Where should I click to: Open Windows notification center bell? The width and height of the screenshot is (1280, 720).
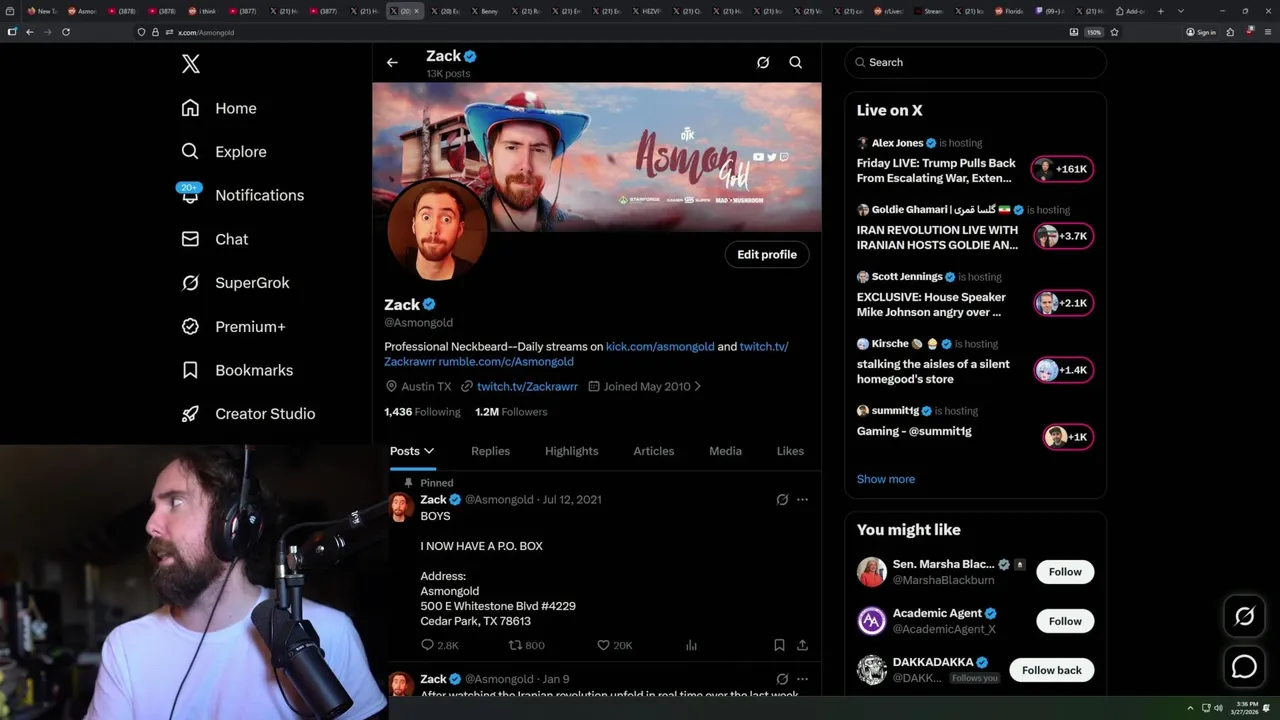(1267, 708)
